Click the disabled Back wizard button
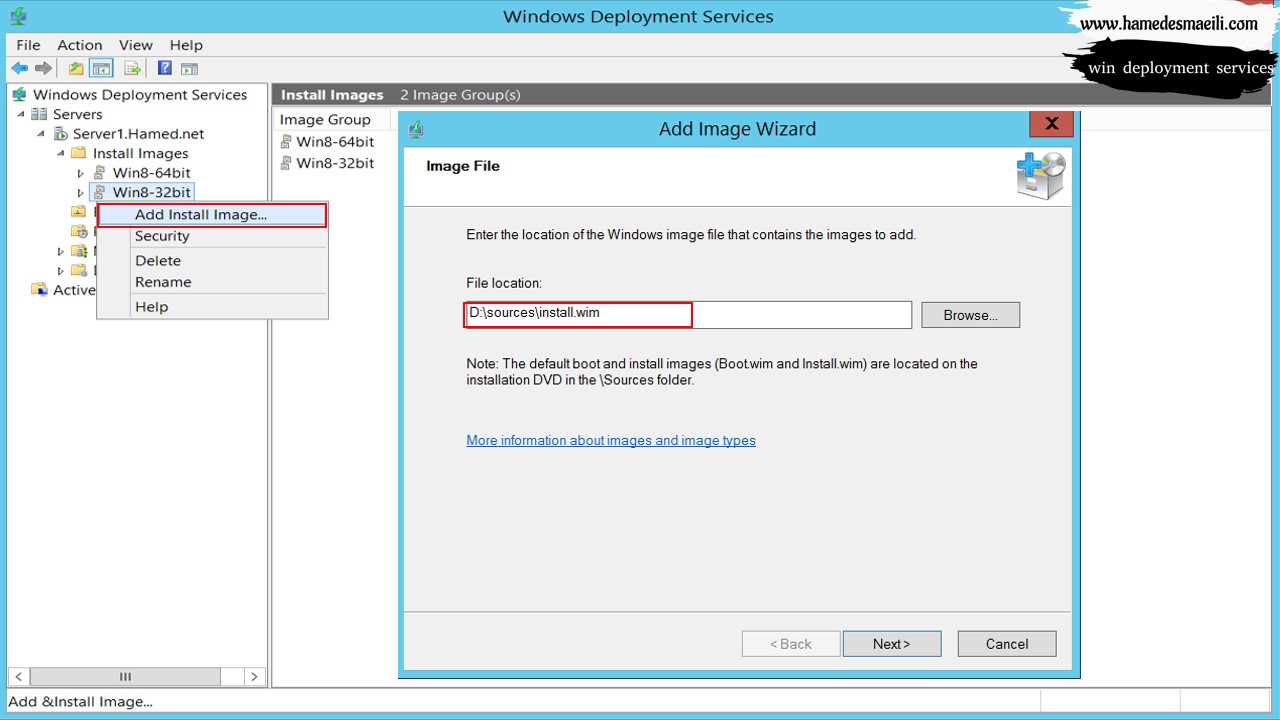Viewport: 1280px width, 720px height. [x=791, y=644]
